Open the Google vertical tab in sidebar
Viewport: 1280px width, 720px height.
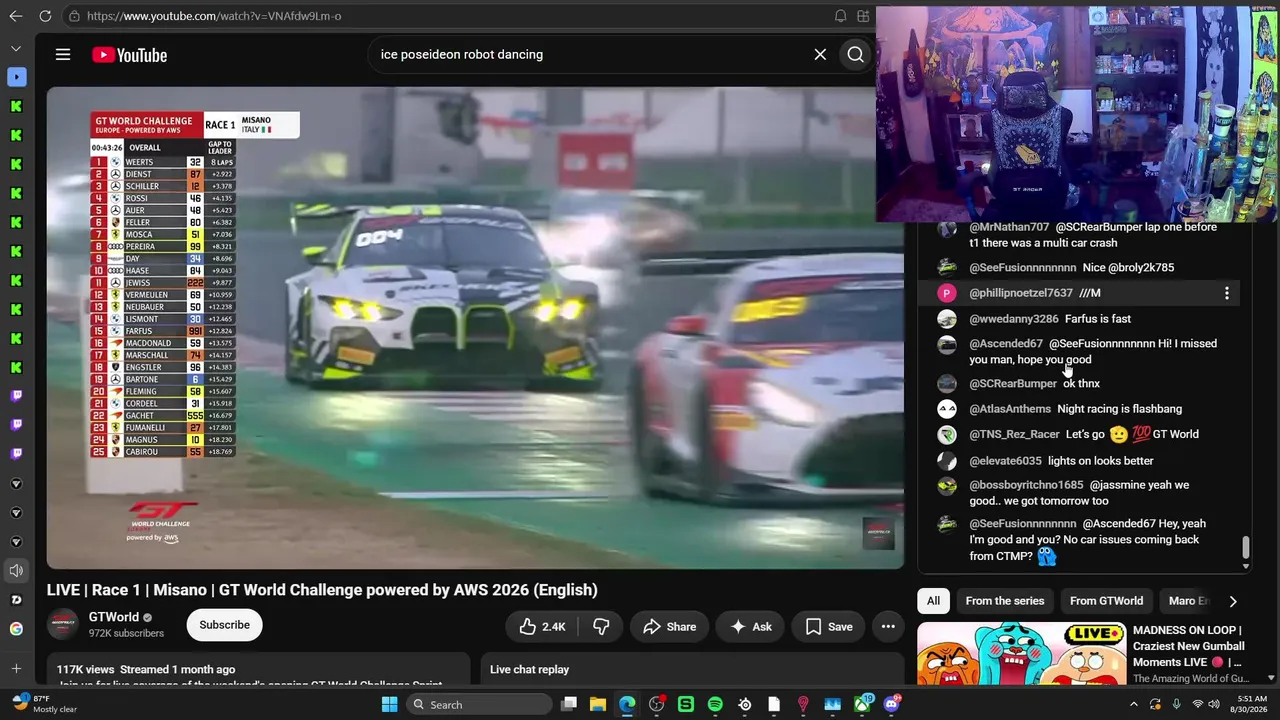pos(16,629)
